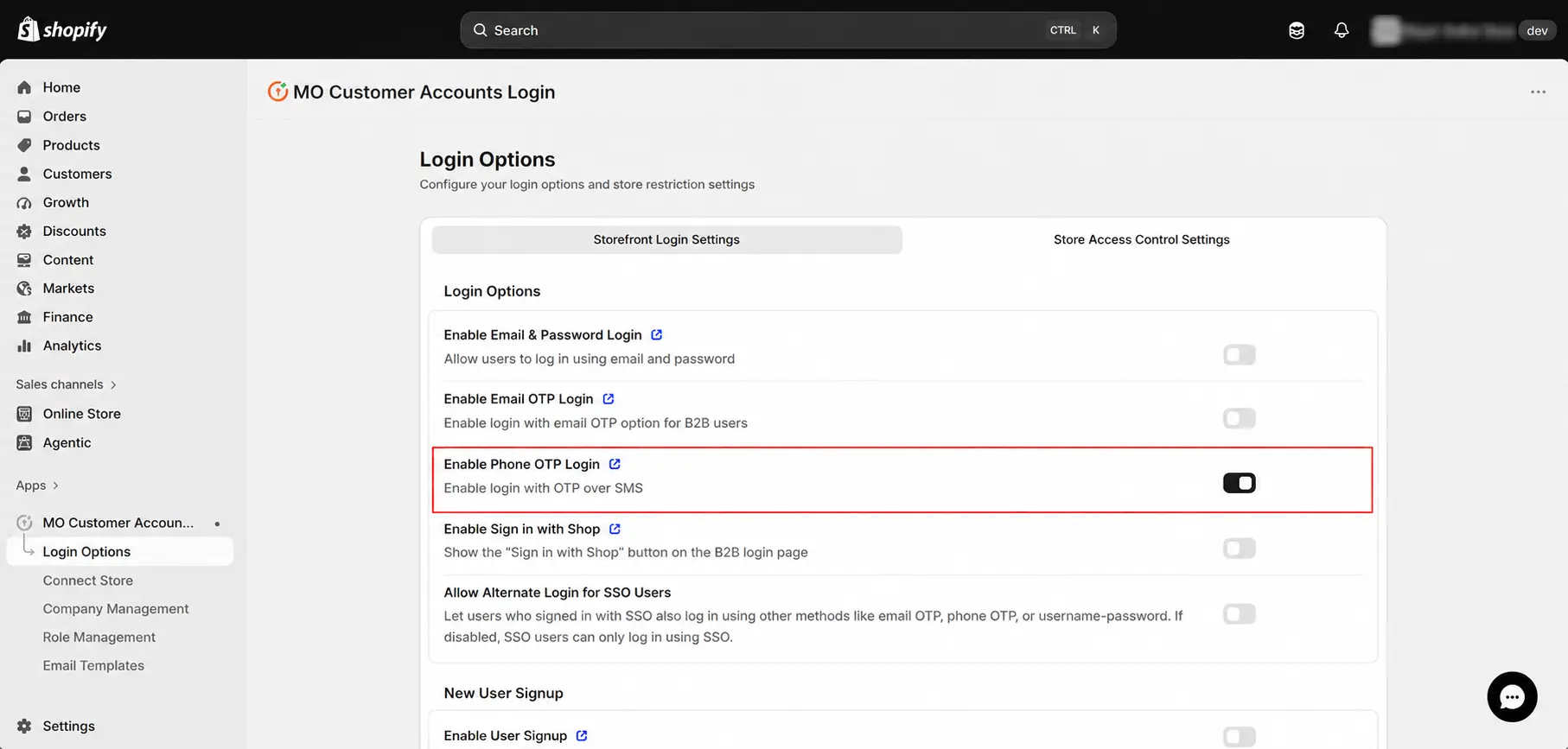Click the Markets globe icon

(24, 288)
